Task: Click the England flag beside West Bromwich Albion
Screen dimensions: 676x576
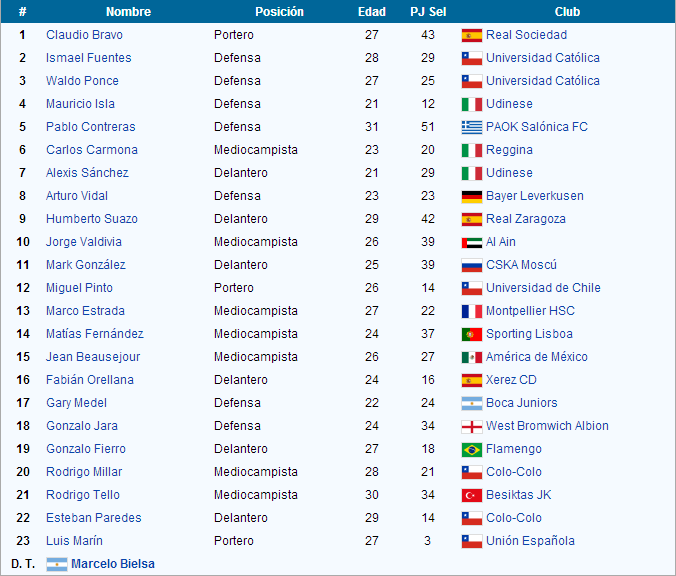Action: (472, 426)
